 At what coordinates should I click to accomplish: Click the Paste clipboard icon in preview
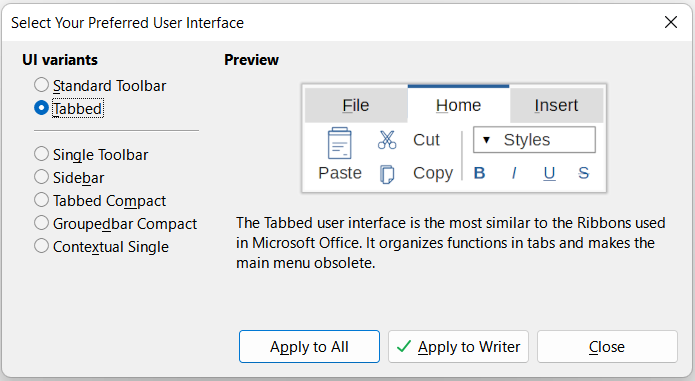pos(340,143)
